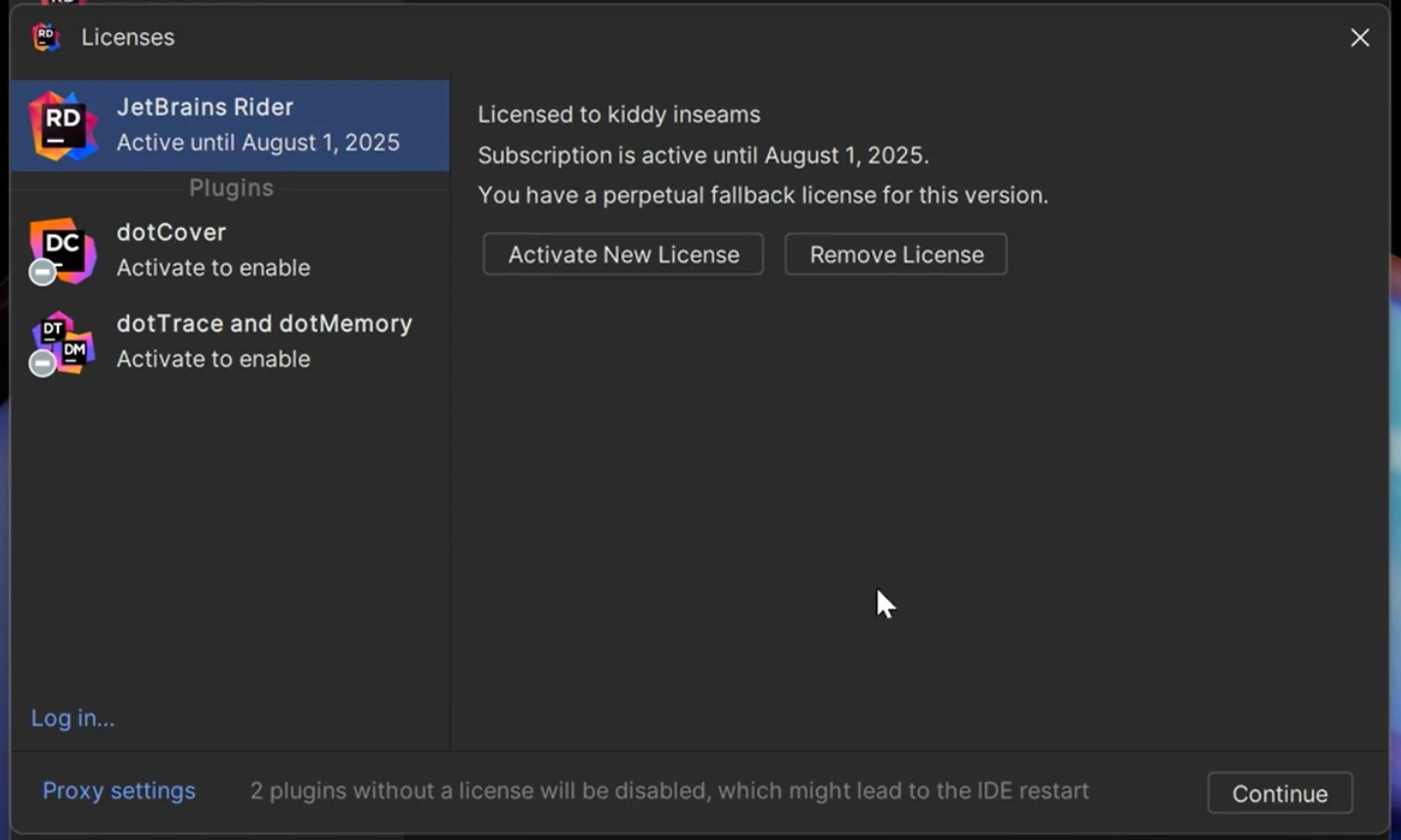Screen dimensions: 1401x840
Task: Open the JetBrains Rider license entry
Action: pyautogui.click(x=230, y=126)
